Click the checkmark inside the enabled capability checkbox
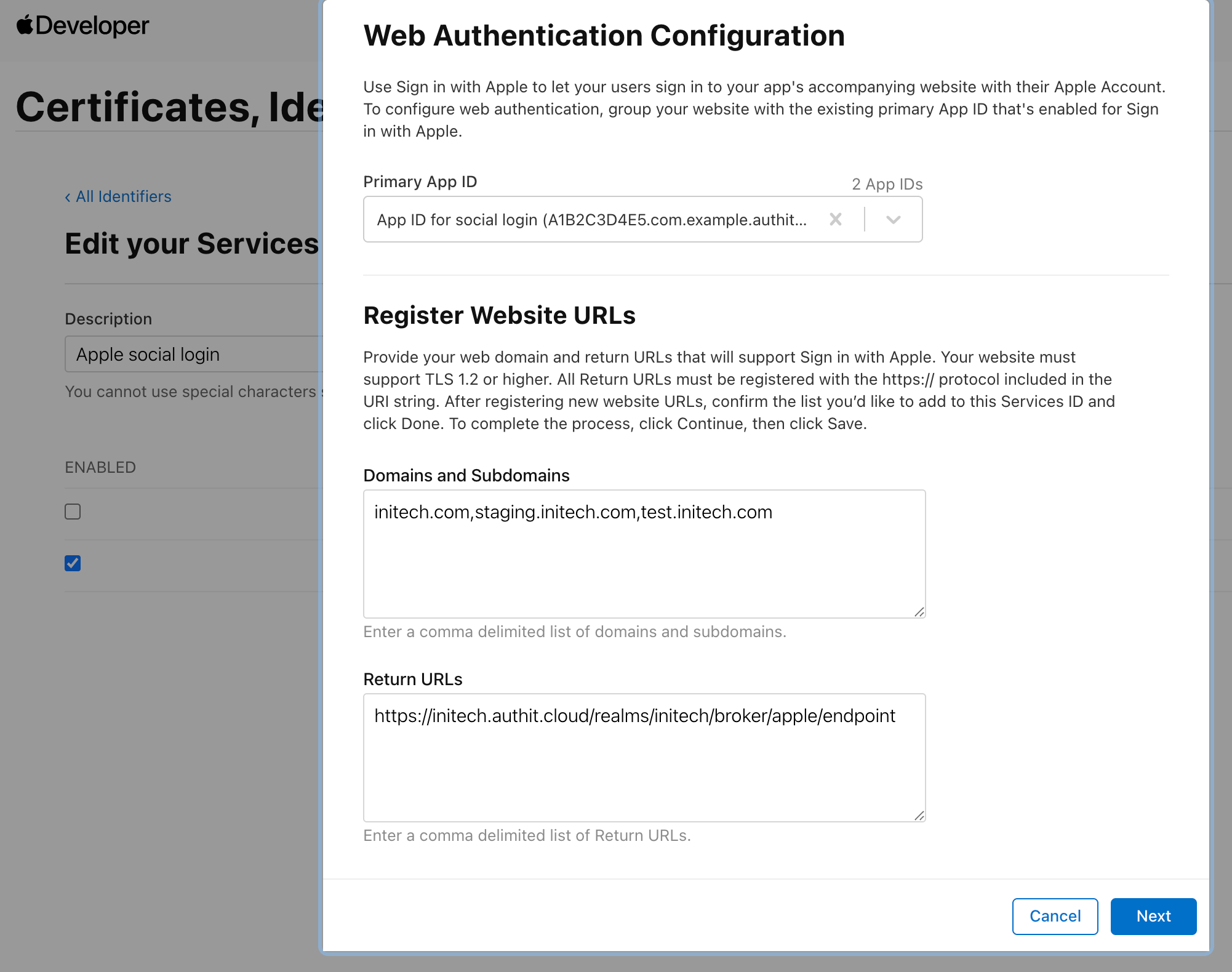This screenshot has height=972, width=1232. point(72,563)
